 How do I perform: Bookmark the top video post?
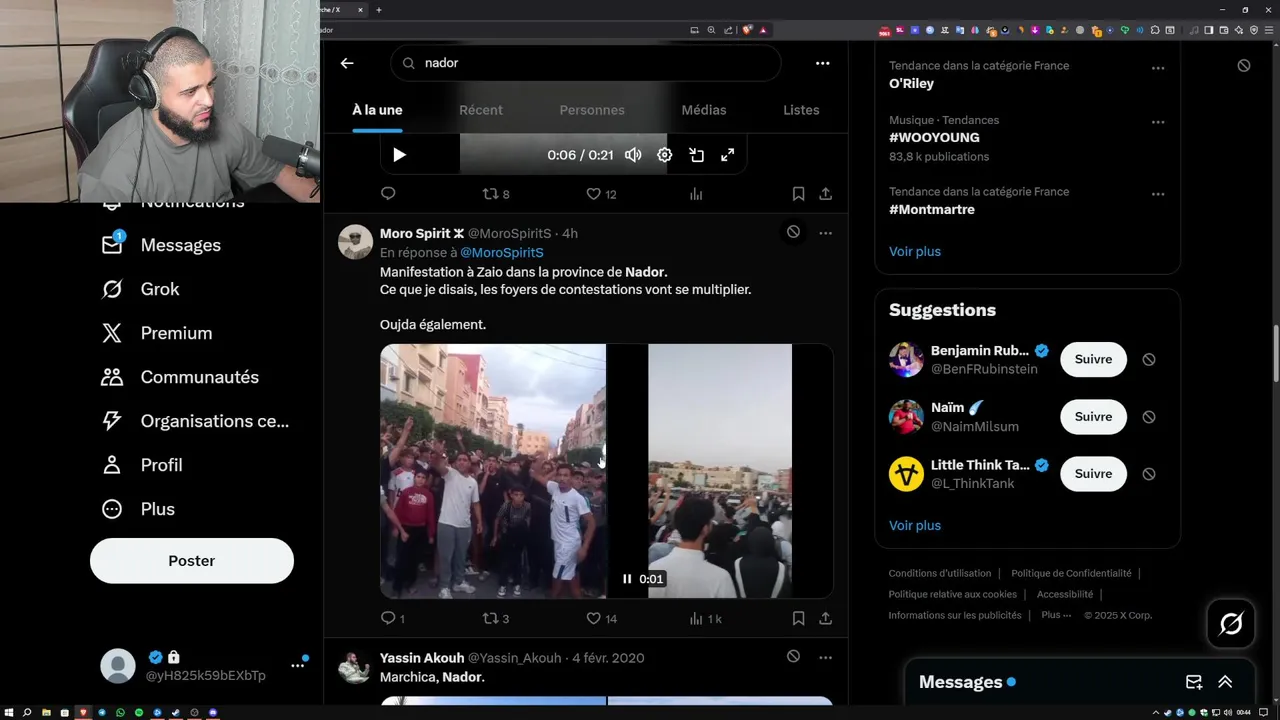coord(798,194)
